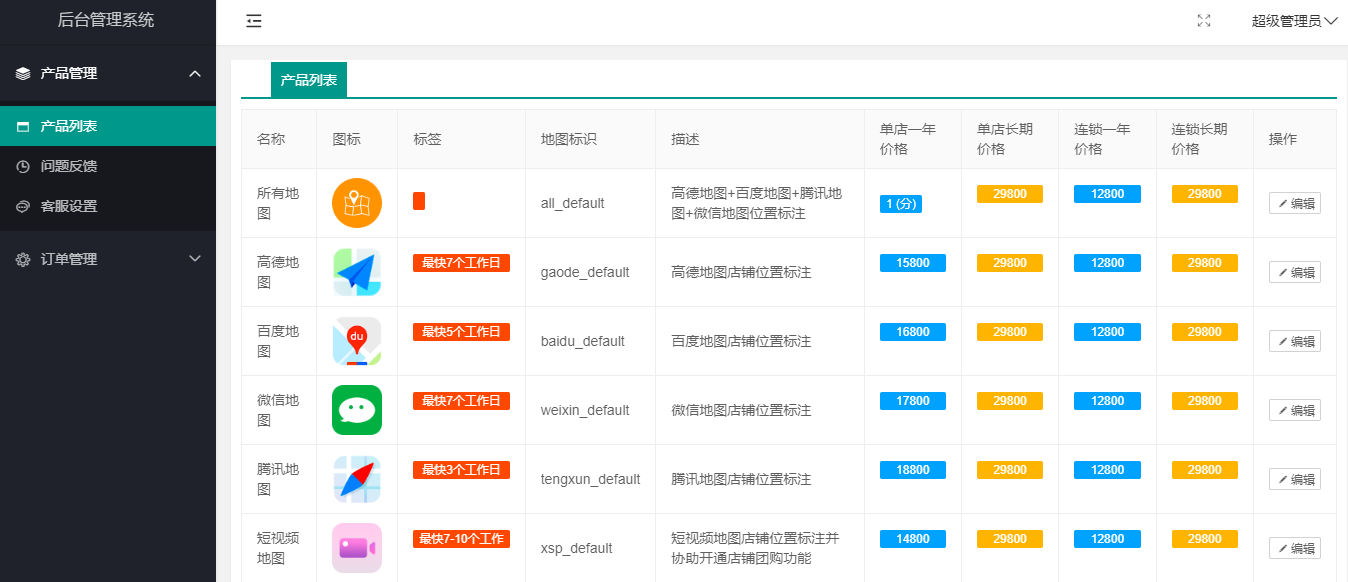Select the green WeChat icon for 微信地图

point(356,409)
